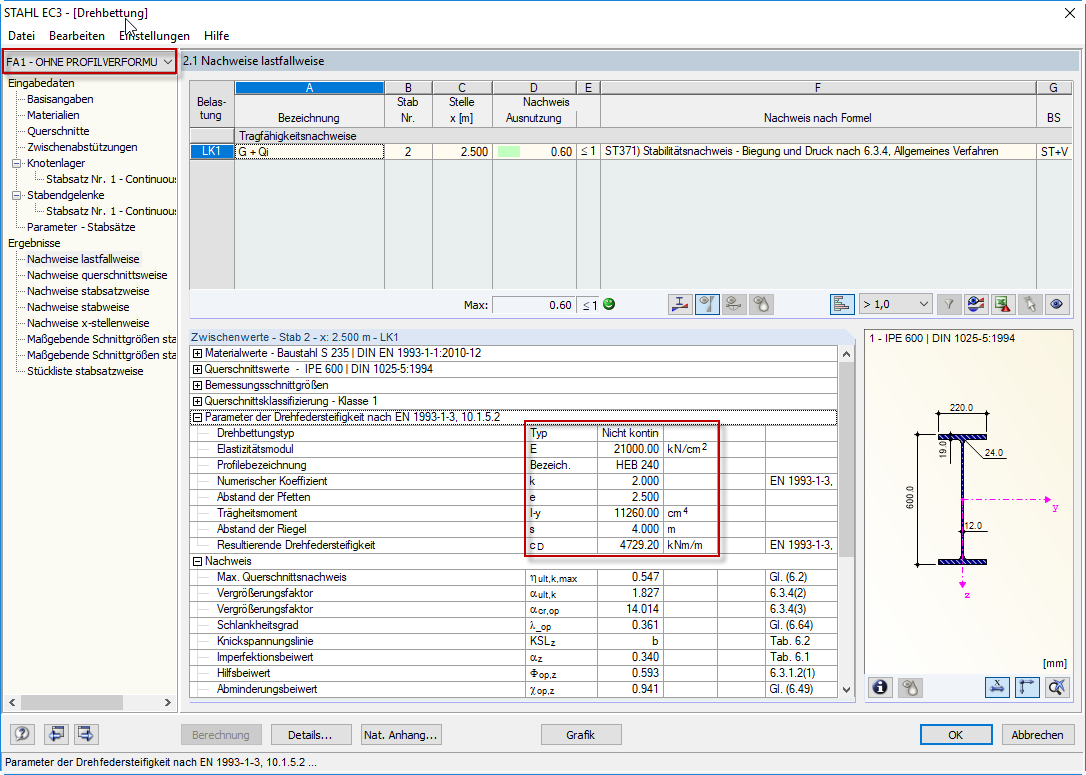This screenshot has width=1086, height=775.
Task: Collapse the Stabendgelenke tree node
Action: click(17, 195)
